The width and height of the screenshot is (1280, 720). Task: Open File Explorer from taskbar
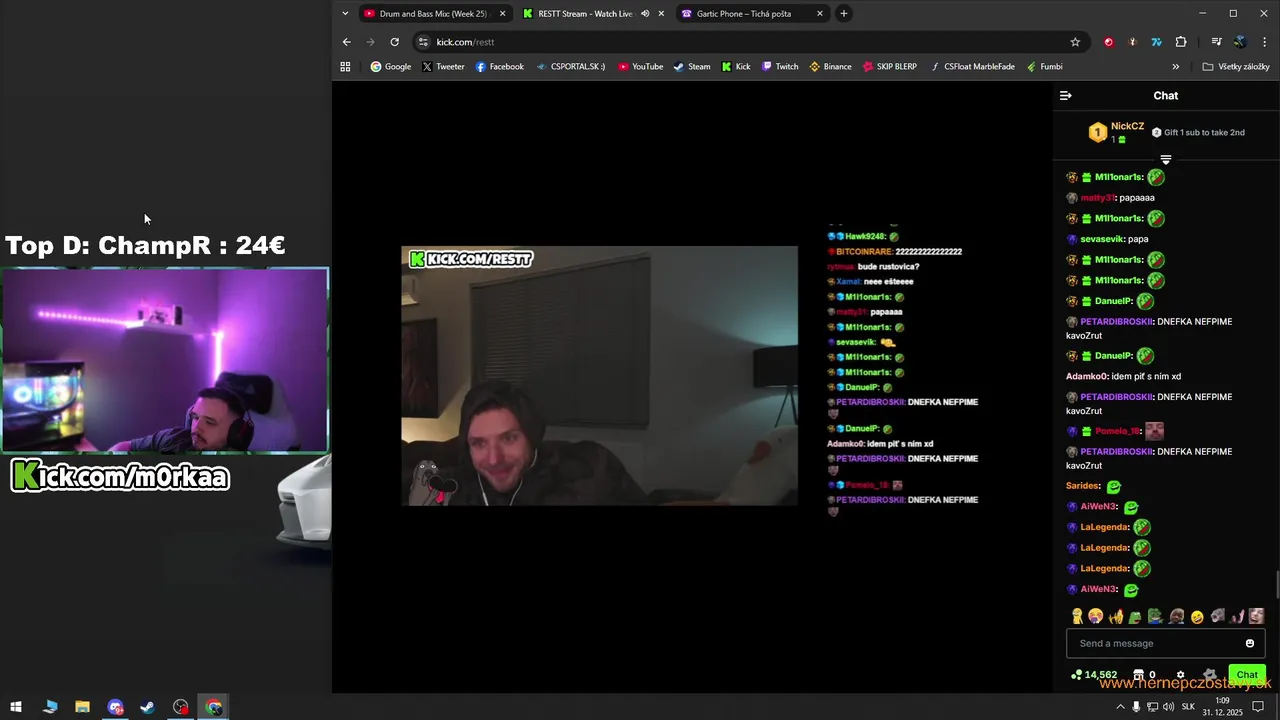pos(82,707)
